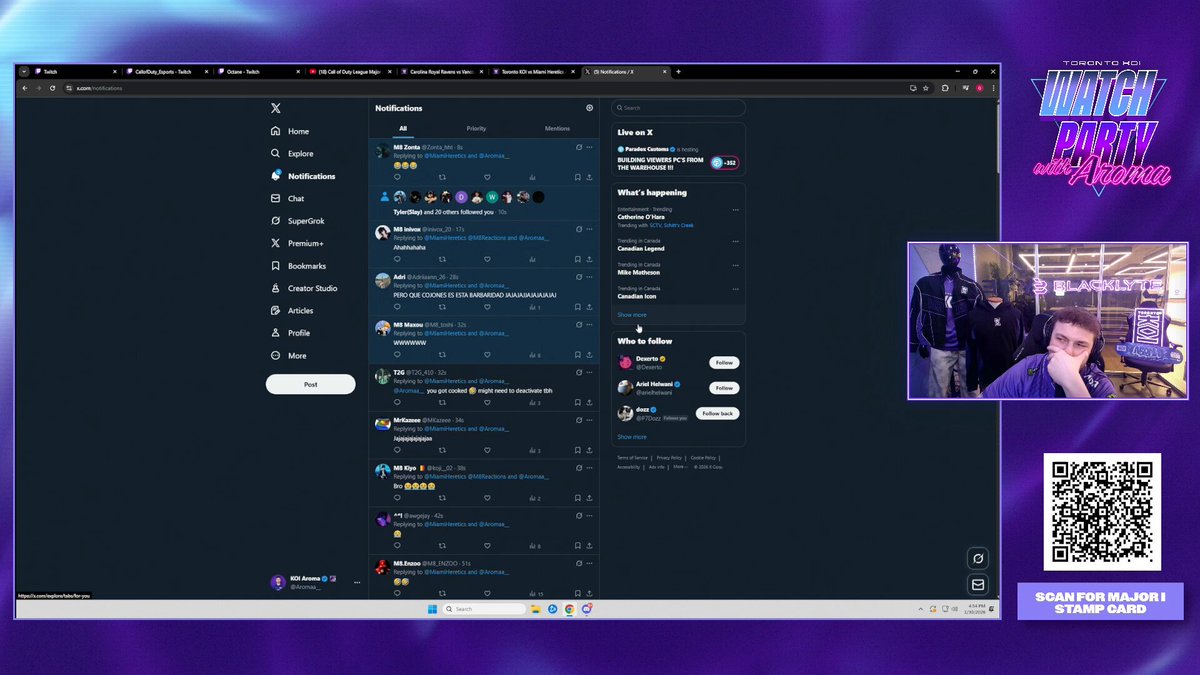The height and width of the screenshot is (675, 1200).
Task: Open the floating messages envelope button
Action: coord(979,585)
